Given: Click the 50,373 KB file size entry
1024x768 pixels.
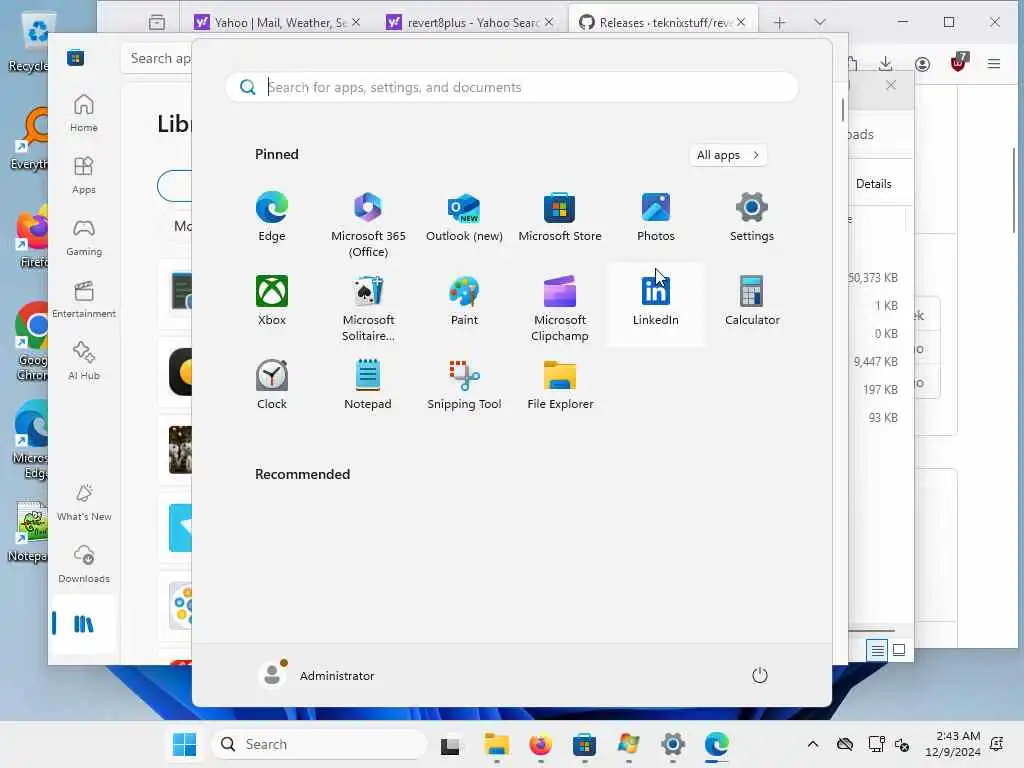Looking at the screenshot, I should [873, 278].
